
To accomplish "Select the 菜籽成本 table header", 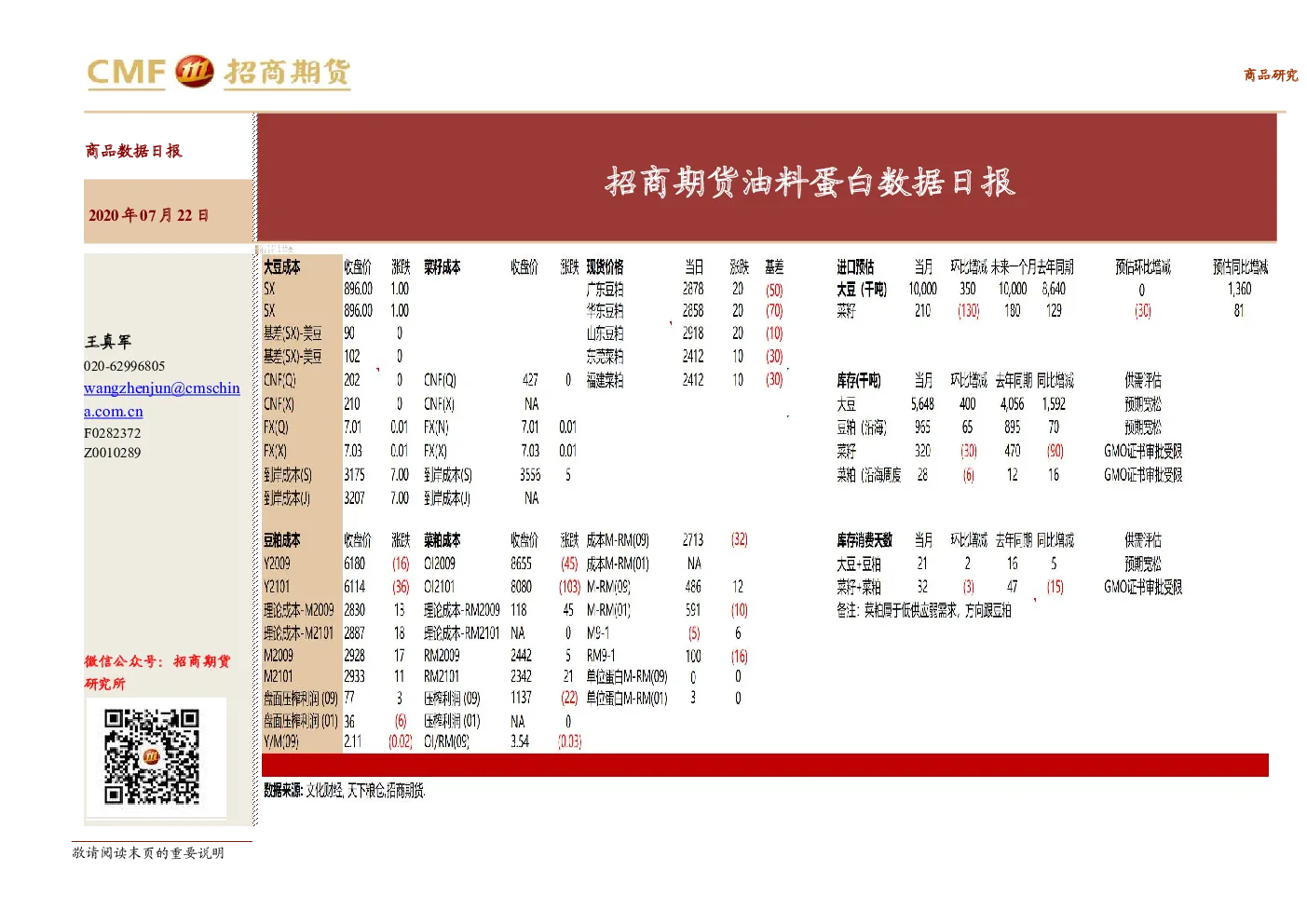I will click(442, 267).
